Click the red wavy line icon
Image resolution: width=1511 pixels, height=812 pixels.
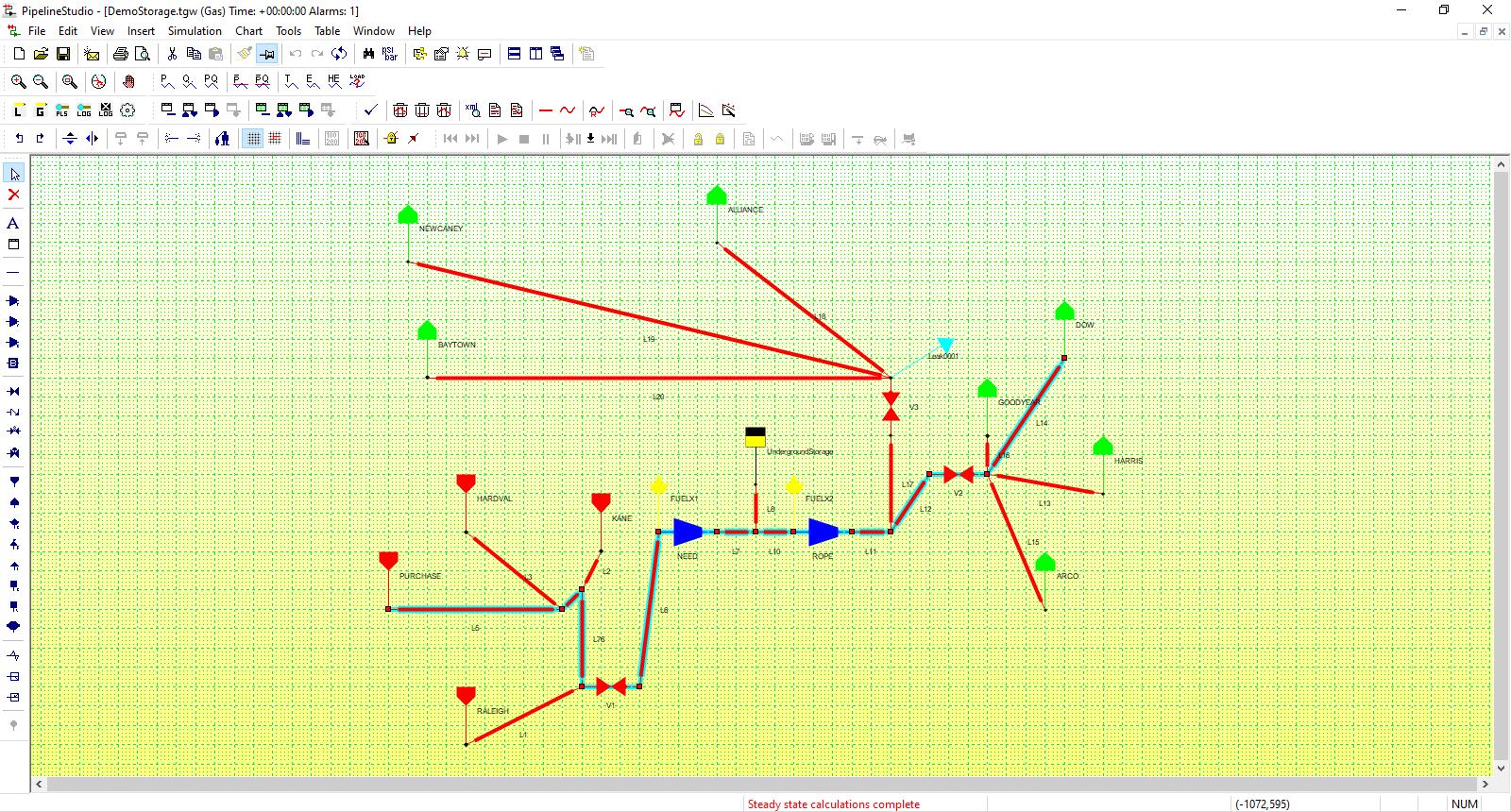tap(568, 110)
